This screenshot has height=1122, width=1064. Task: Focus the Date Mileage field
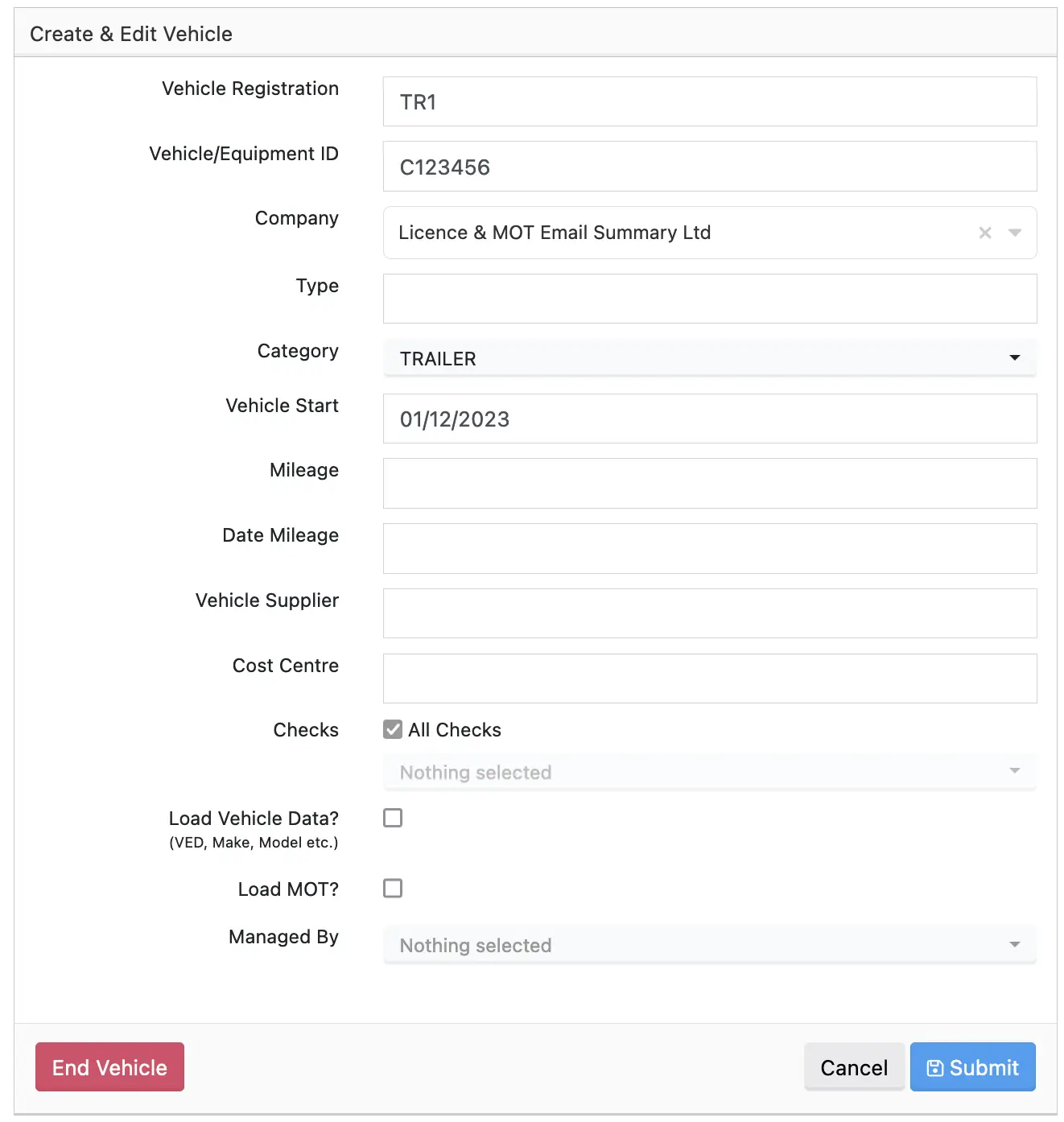tap(709, 548)
